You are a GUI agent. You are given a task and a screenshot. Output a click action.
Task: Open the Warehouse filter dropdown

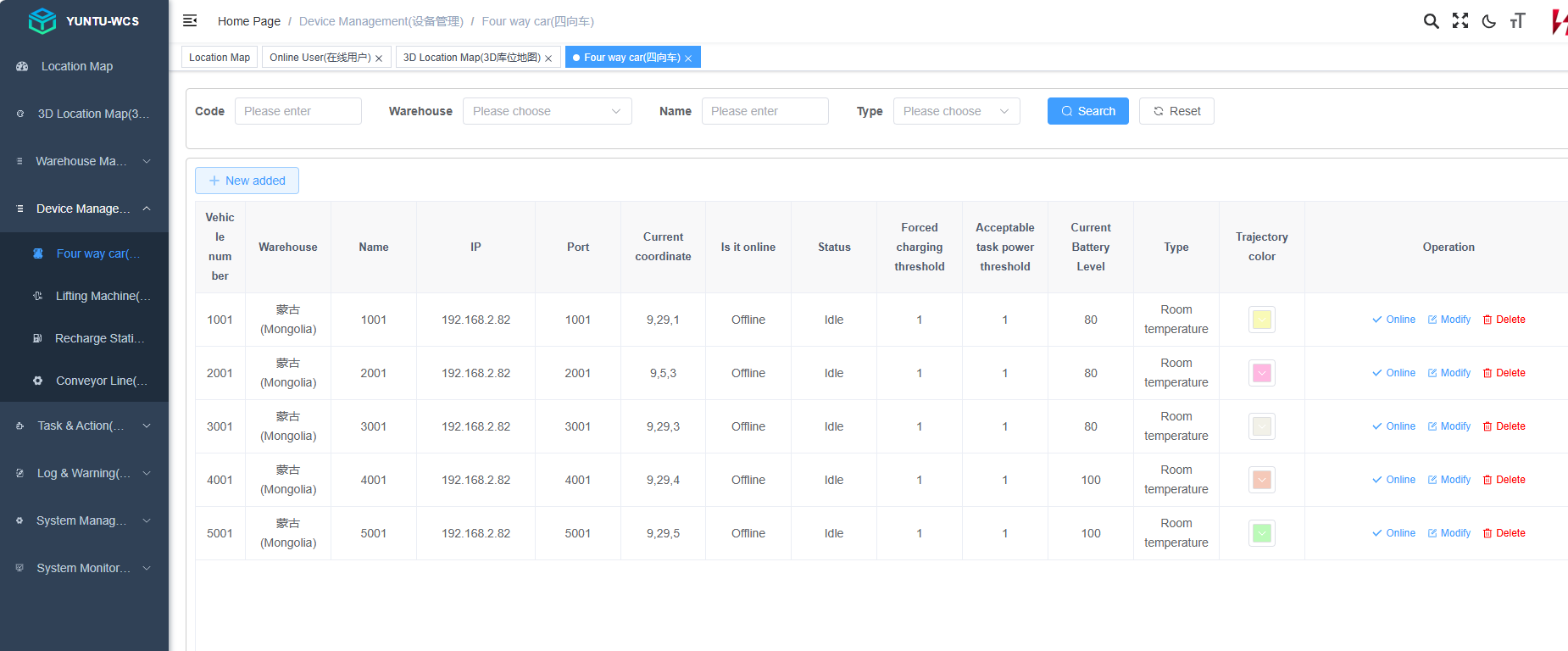547,111
